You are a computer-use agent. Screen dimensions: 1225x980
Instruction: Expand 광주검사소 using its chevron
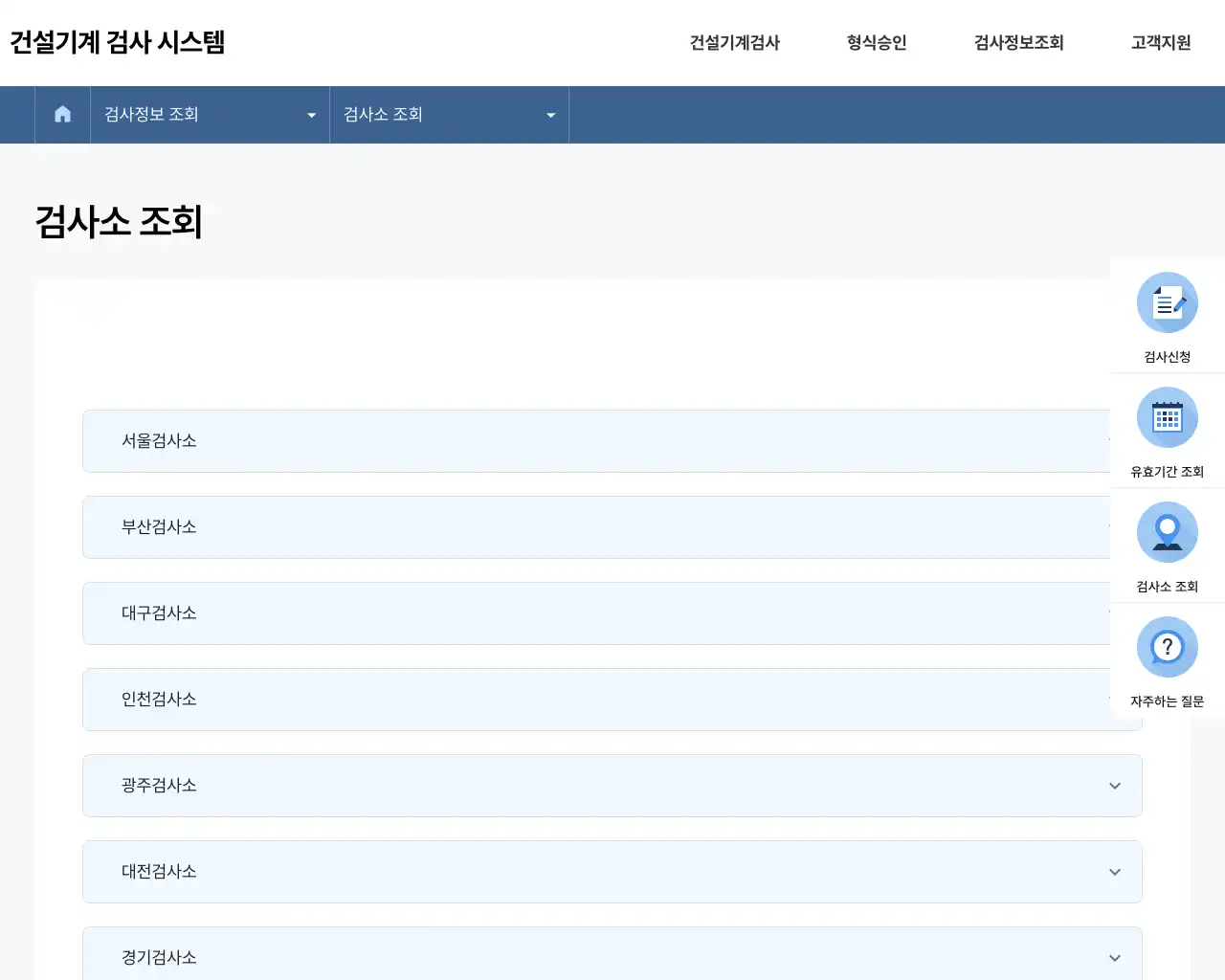1114,786
